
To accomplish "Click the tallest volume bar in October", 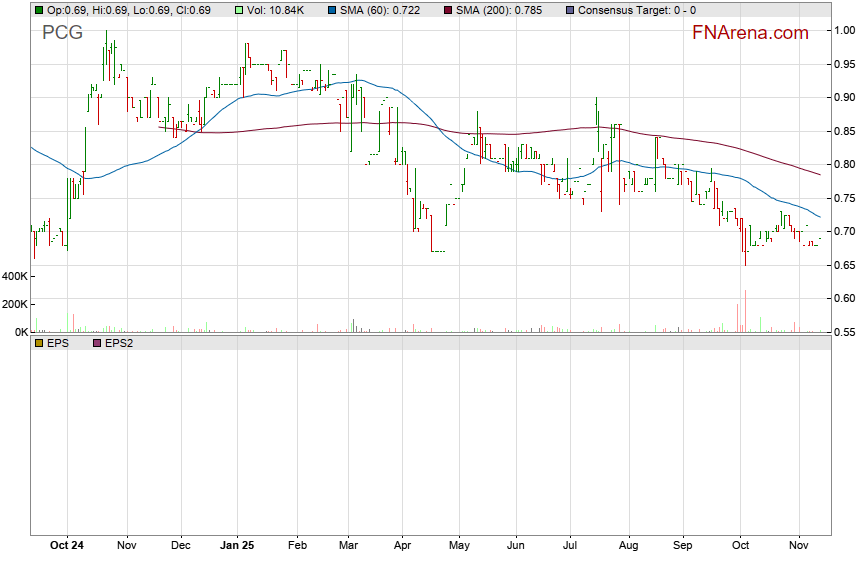I will (745, 311).
